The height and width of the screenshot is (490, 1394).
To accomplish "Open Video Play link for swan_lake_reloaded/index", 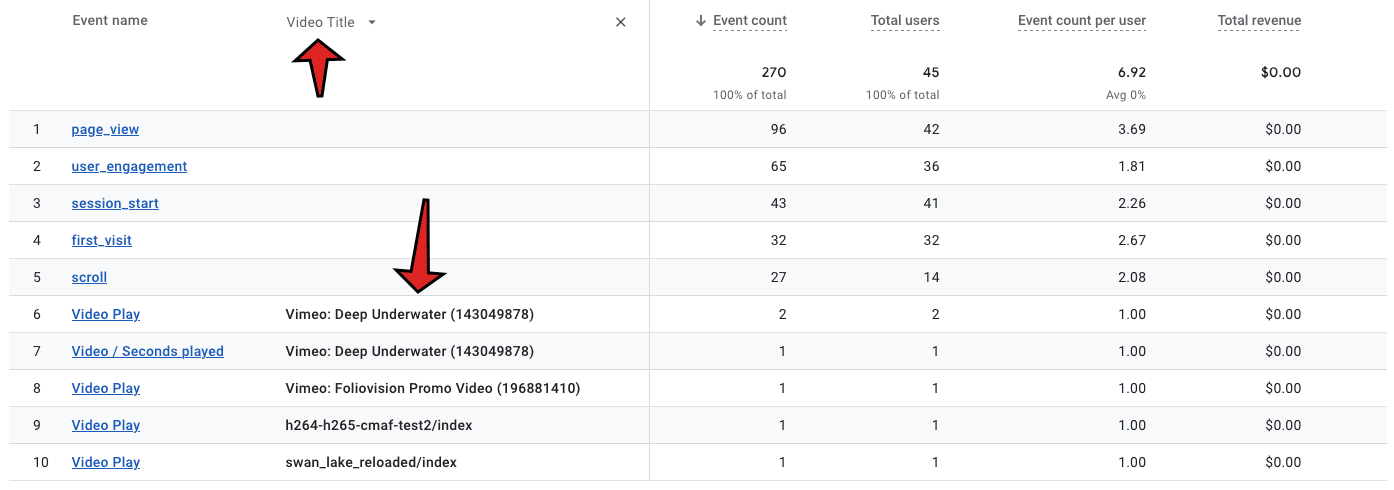I will [x=106, y=463].
